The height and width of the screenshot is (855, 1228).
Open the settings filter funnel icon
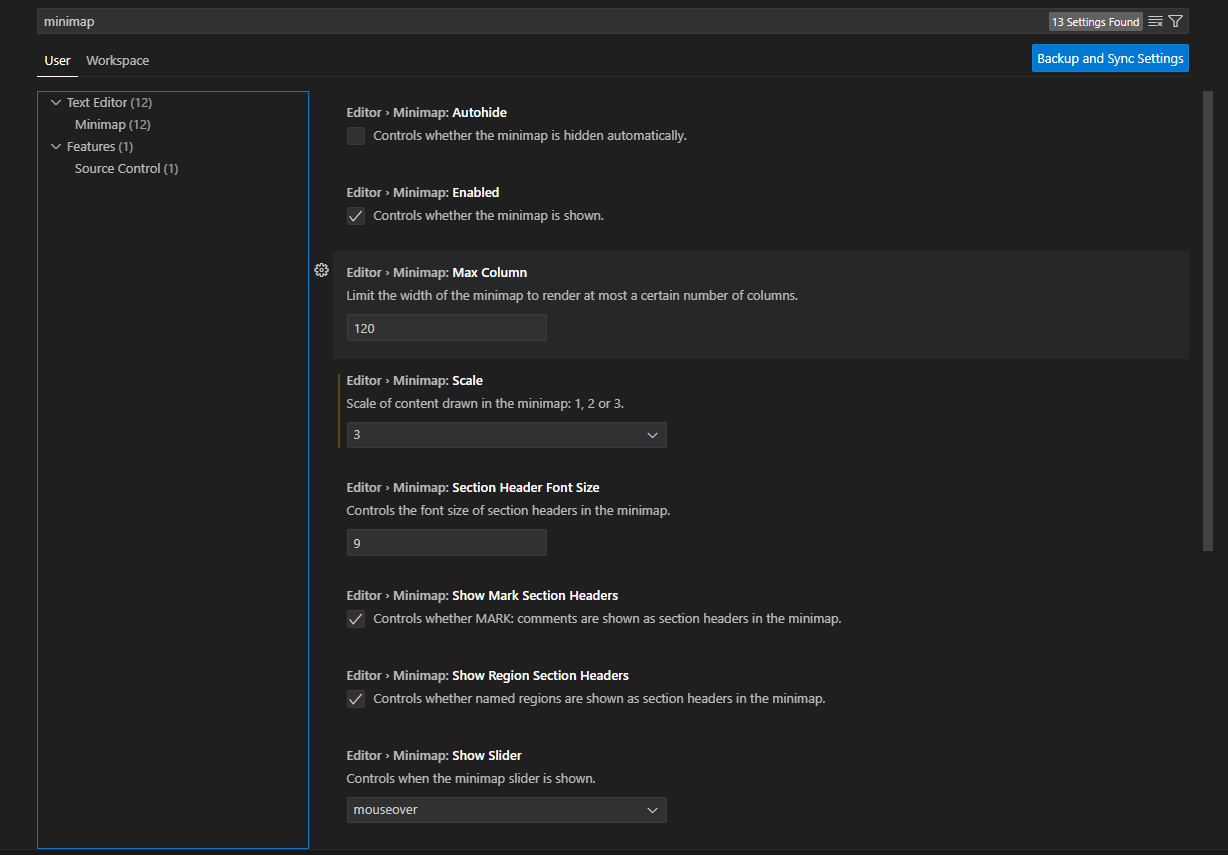click(x=1175, y=21)
